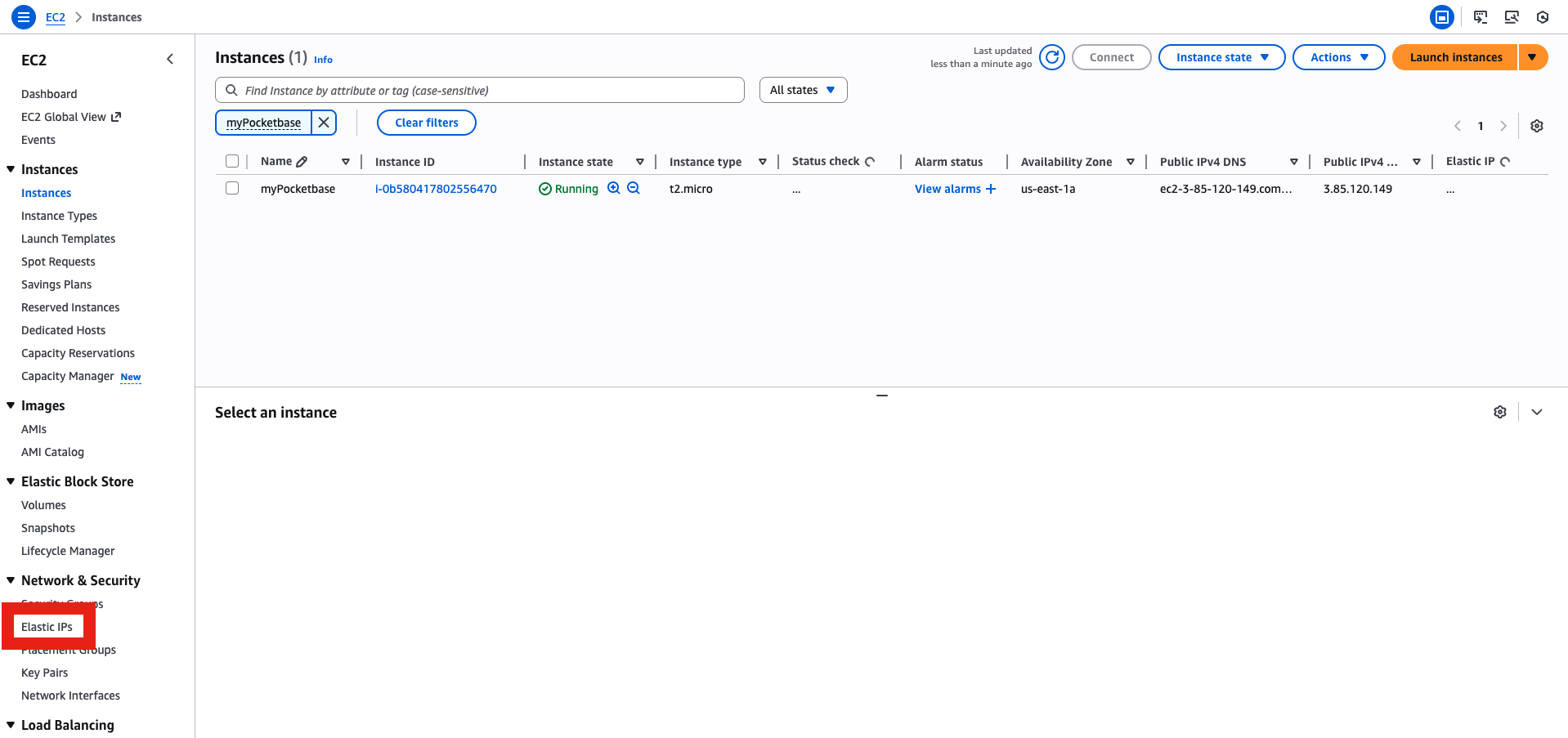Open the All states filter dropdown

[802, 90]
